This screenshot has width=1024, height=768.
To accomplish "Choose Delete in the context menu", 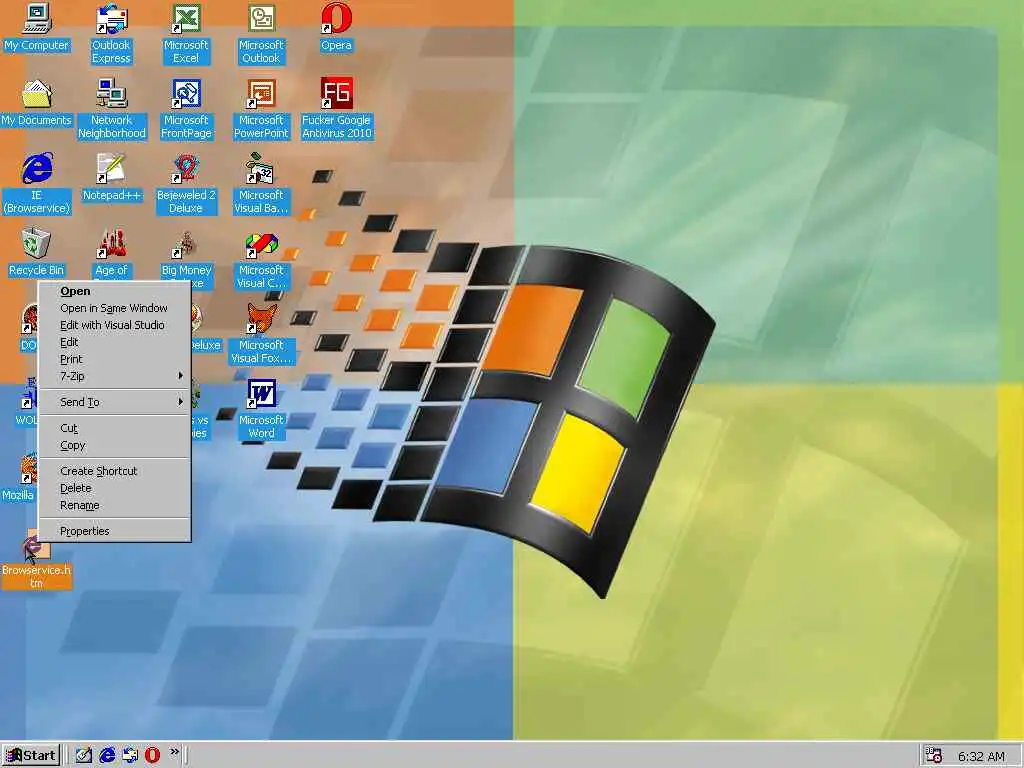I will (x=115, y=488).
